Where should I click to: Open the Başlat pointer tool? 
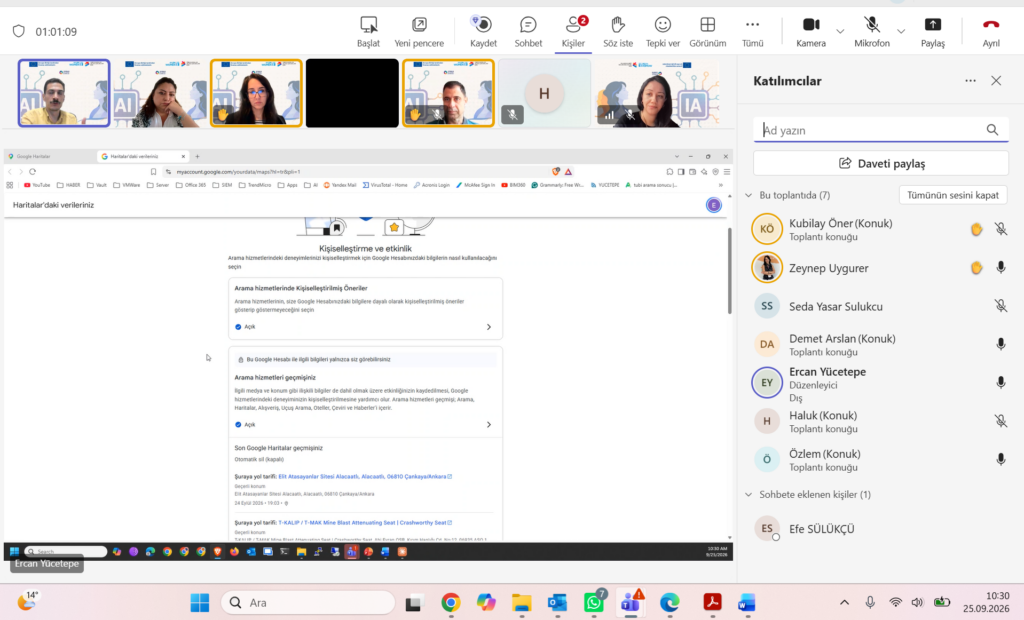368,31
